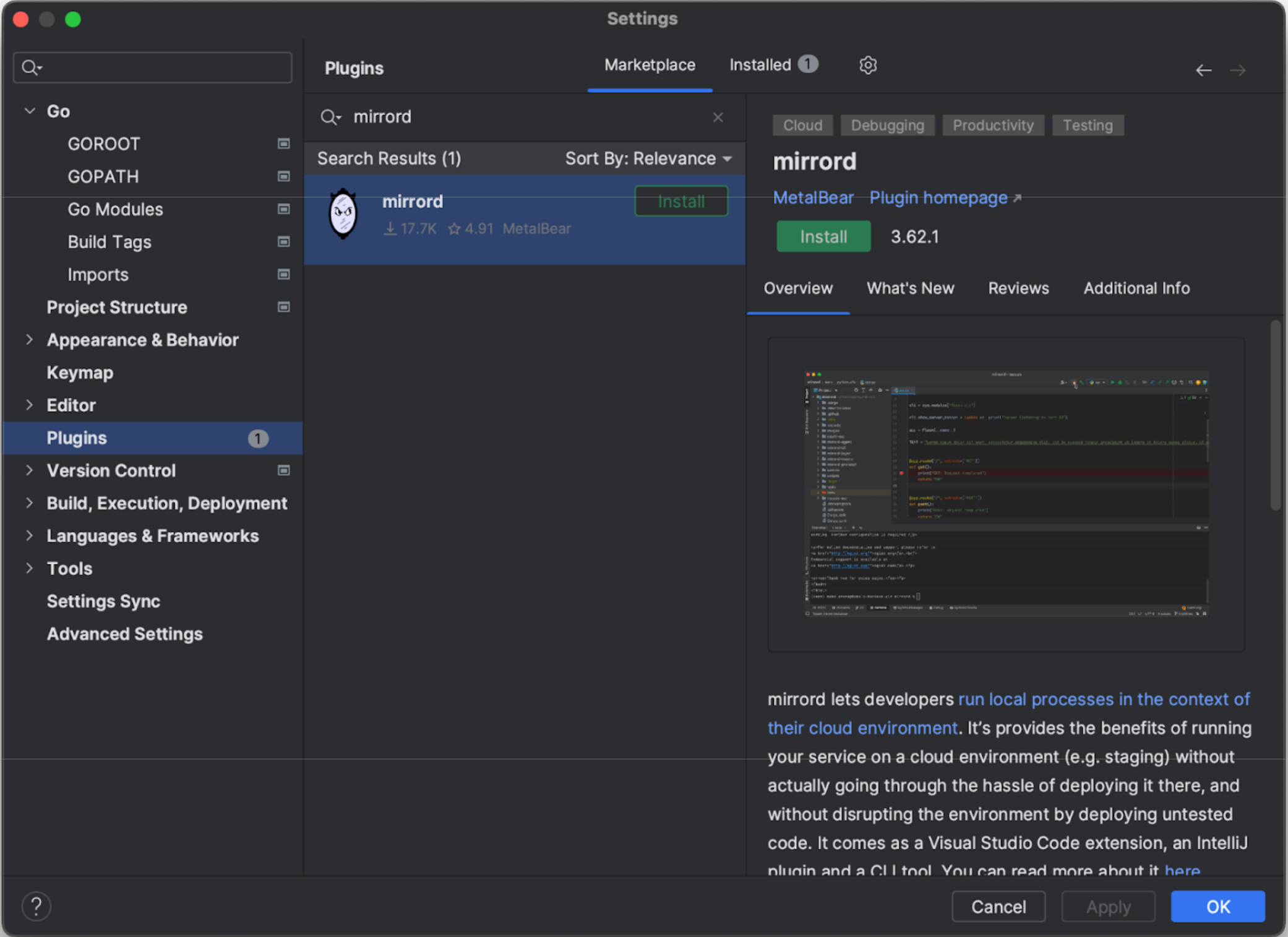
Task: Click the plugins settings gear icon
Action: pos(868,65)
